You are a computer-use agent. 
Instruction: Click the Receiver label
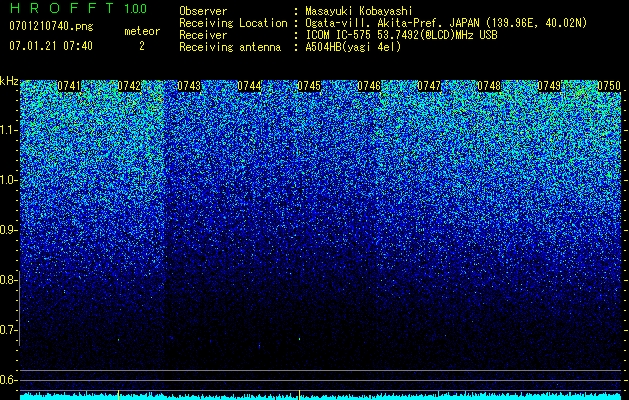pyautogui.click(x=203, y=35)
